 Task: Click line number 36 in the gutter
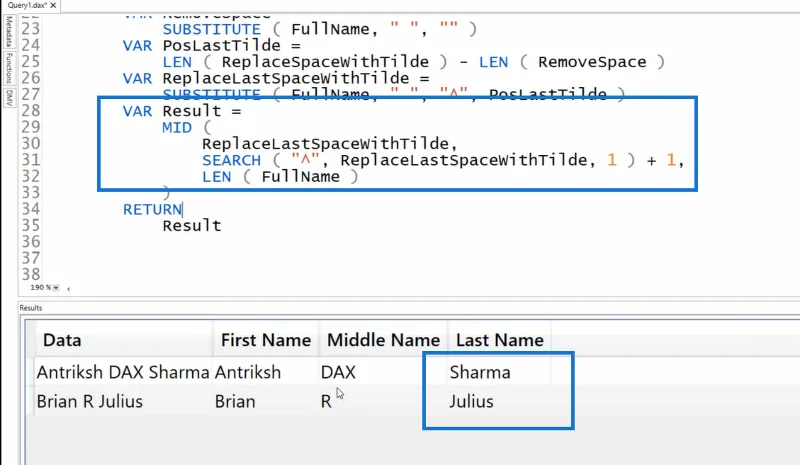pos(31,241)
